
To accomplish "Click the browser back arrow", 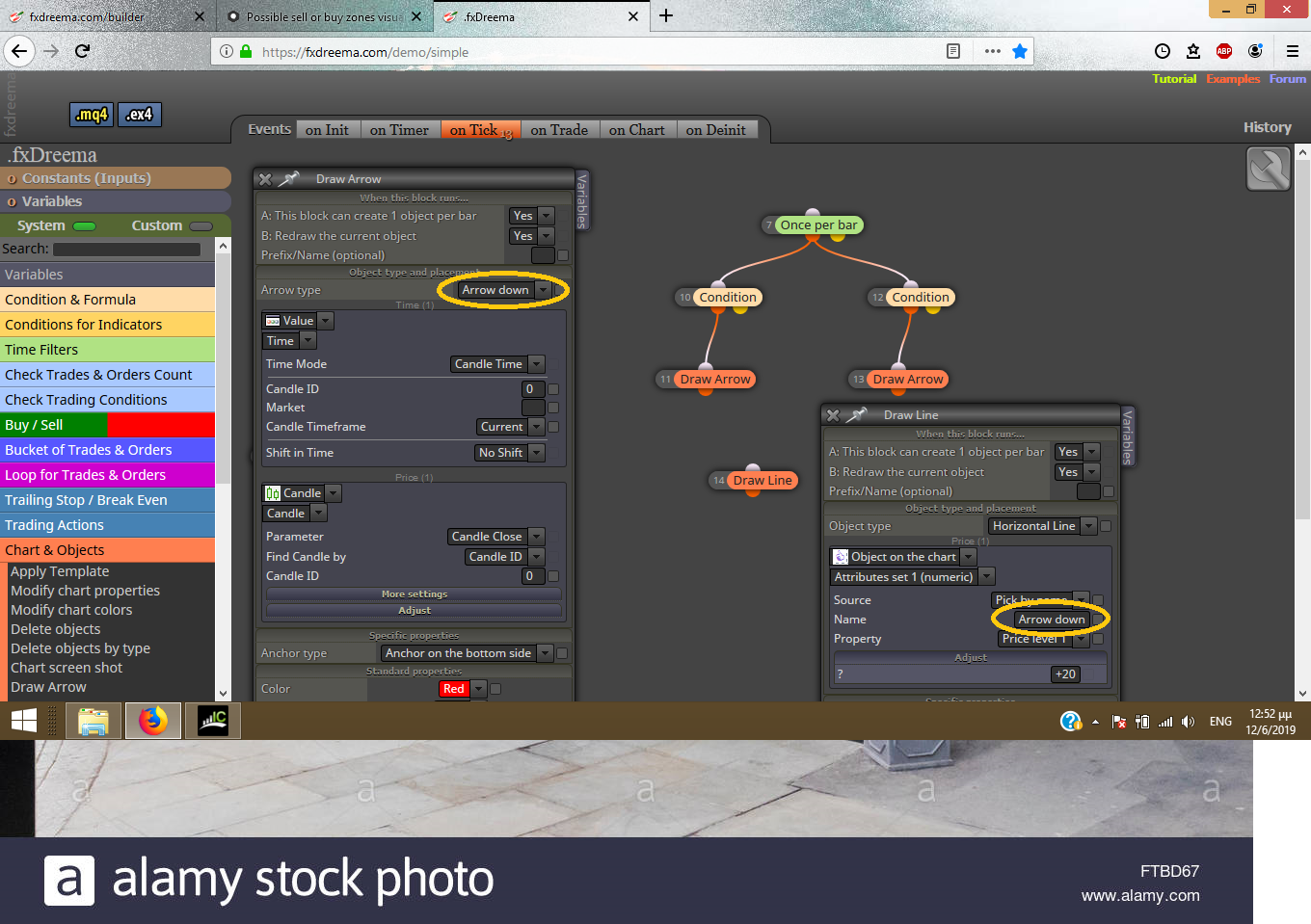I will tap(19, 51).
